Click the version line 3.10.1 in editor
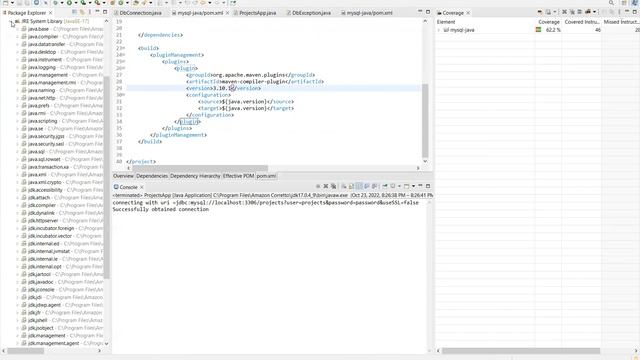This screenshot has width=640, height=360. (224, 88)
